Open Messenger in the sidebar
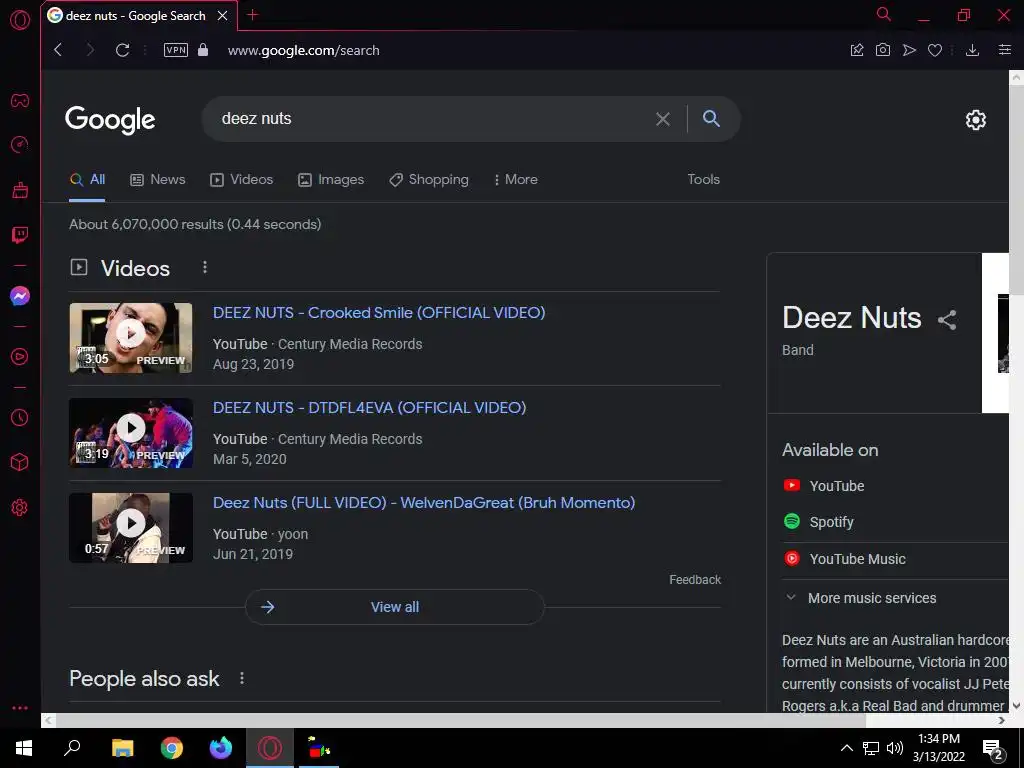 (20, 296)
